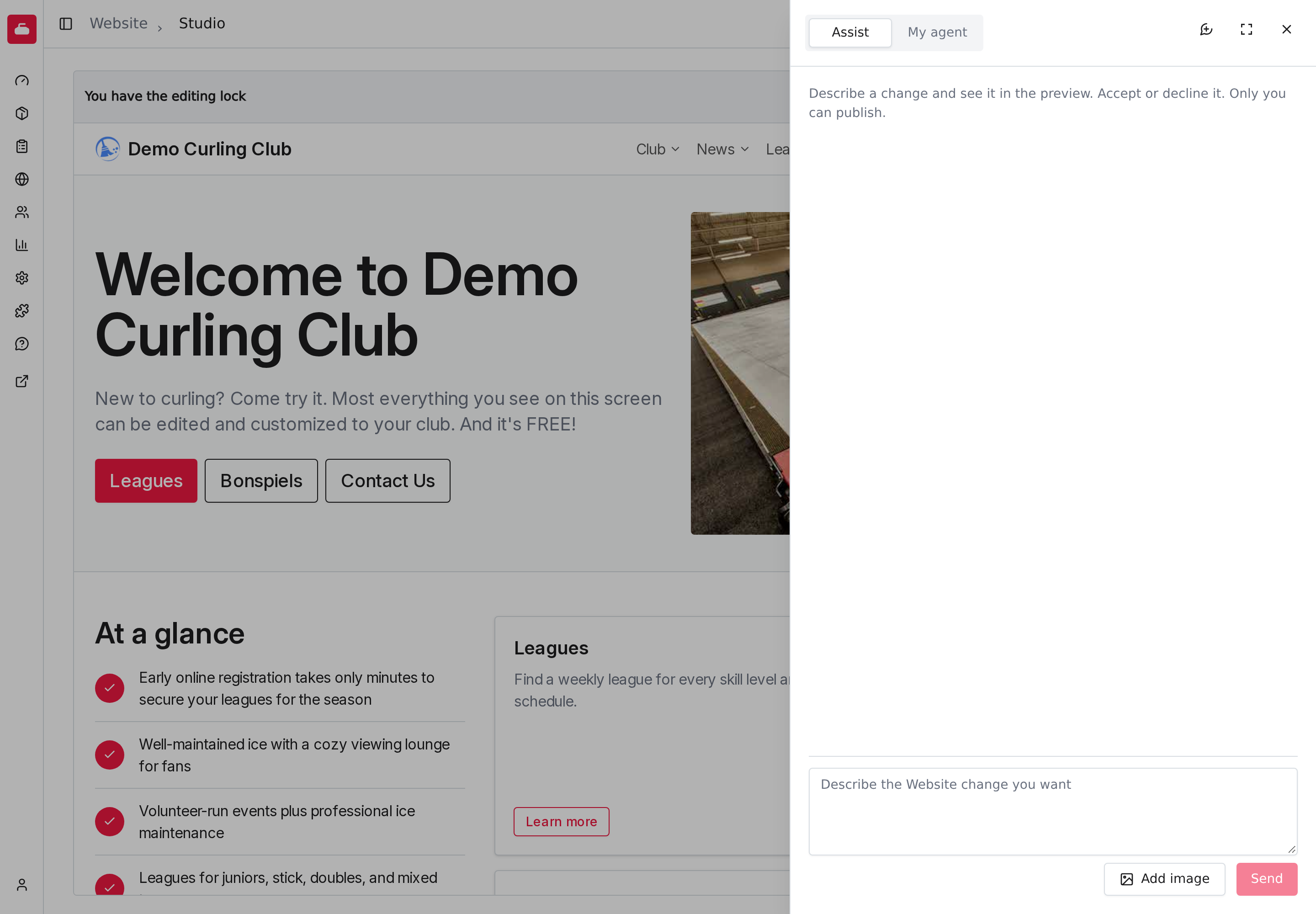Click the Demo Curling Club logo image
The image size is (1316, 914).
(x=108, y=149)
